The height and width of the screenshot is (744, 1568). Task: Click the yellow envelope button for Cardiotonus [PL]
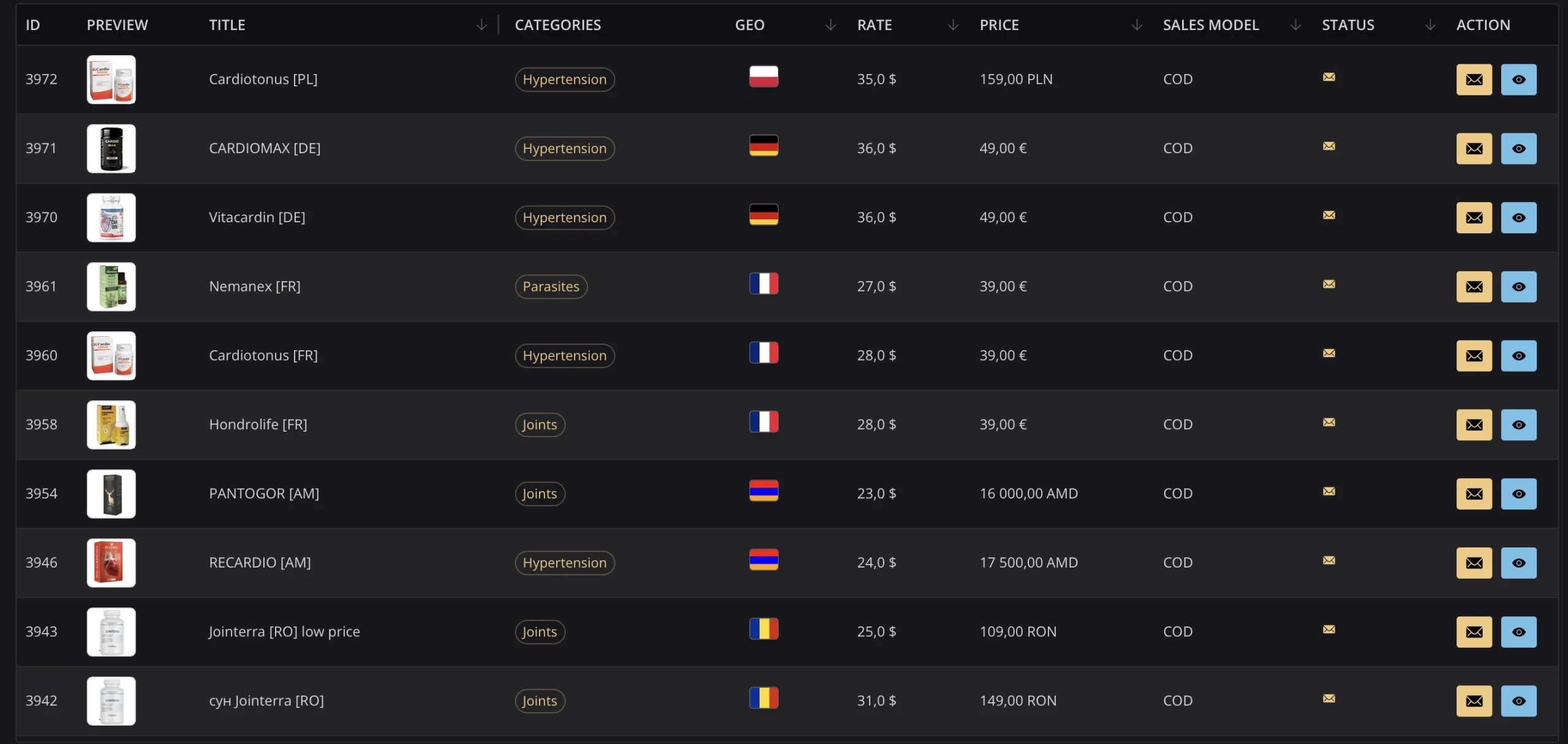point(1474,80)
